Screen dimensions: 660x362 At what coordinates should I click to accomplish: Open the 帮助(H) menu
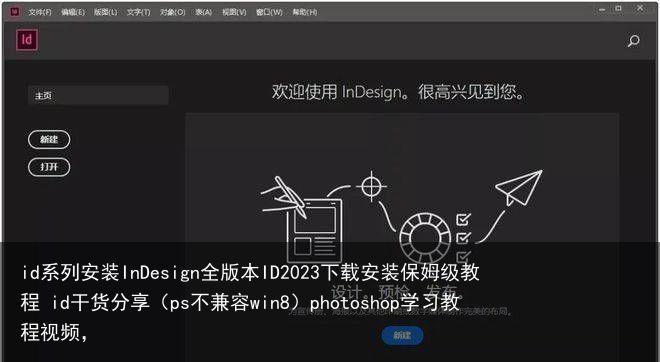pyautogui.click(x=305, y=12)
